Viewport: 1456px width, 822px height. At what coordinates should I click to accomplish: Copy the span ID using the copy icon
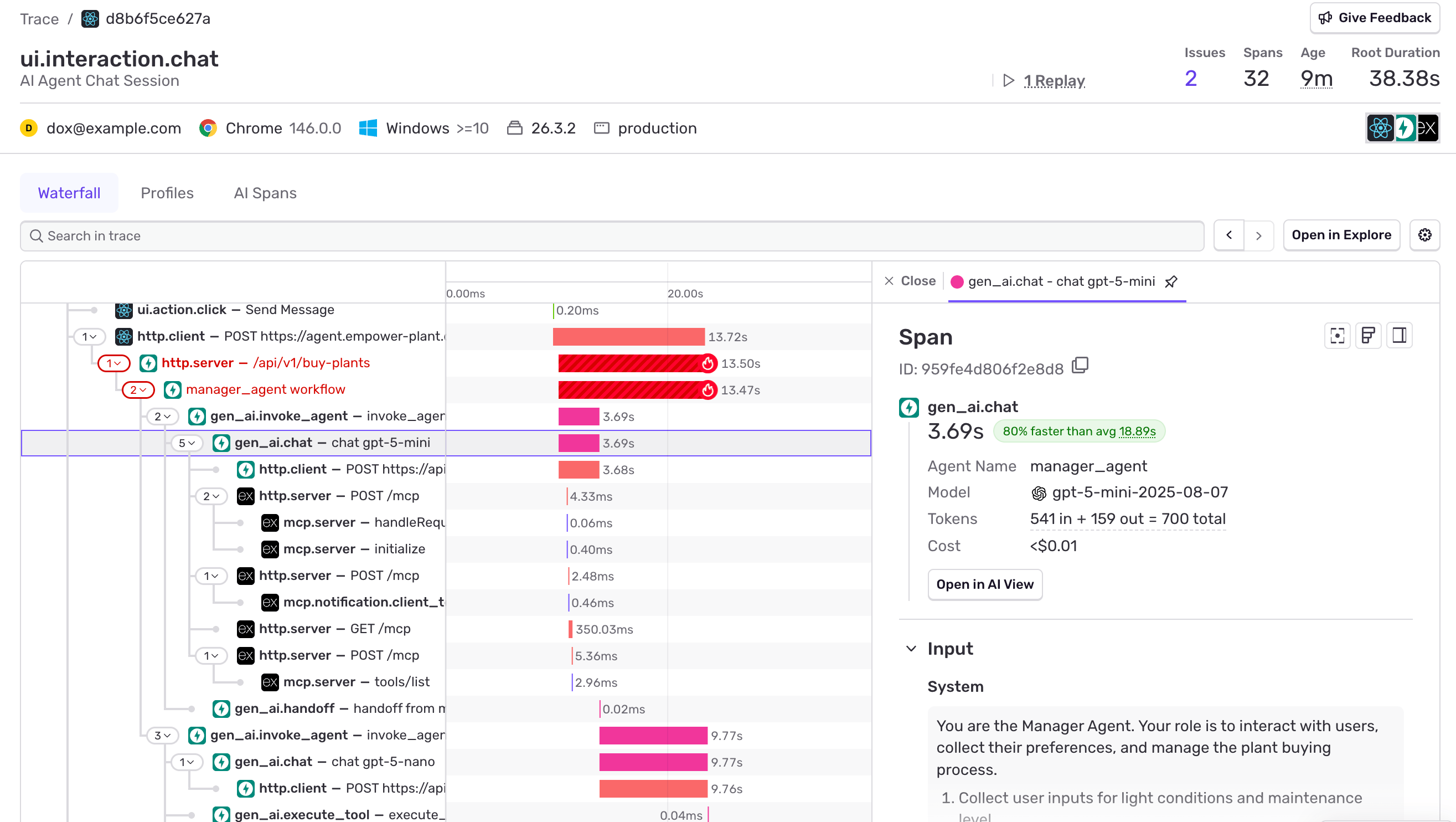[x=1080, y=366]
